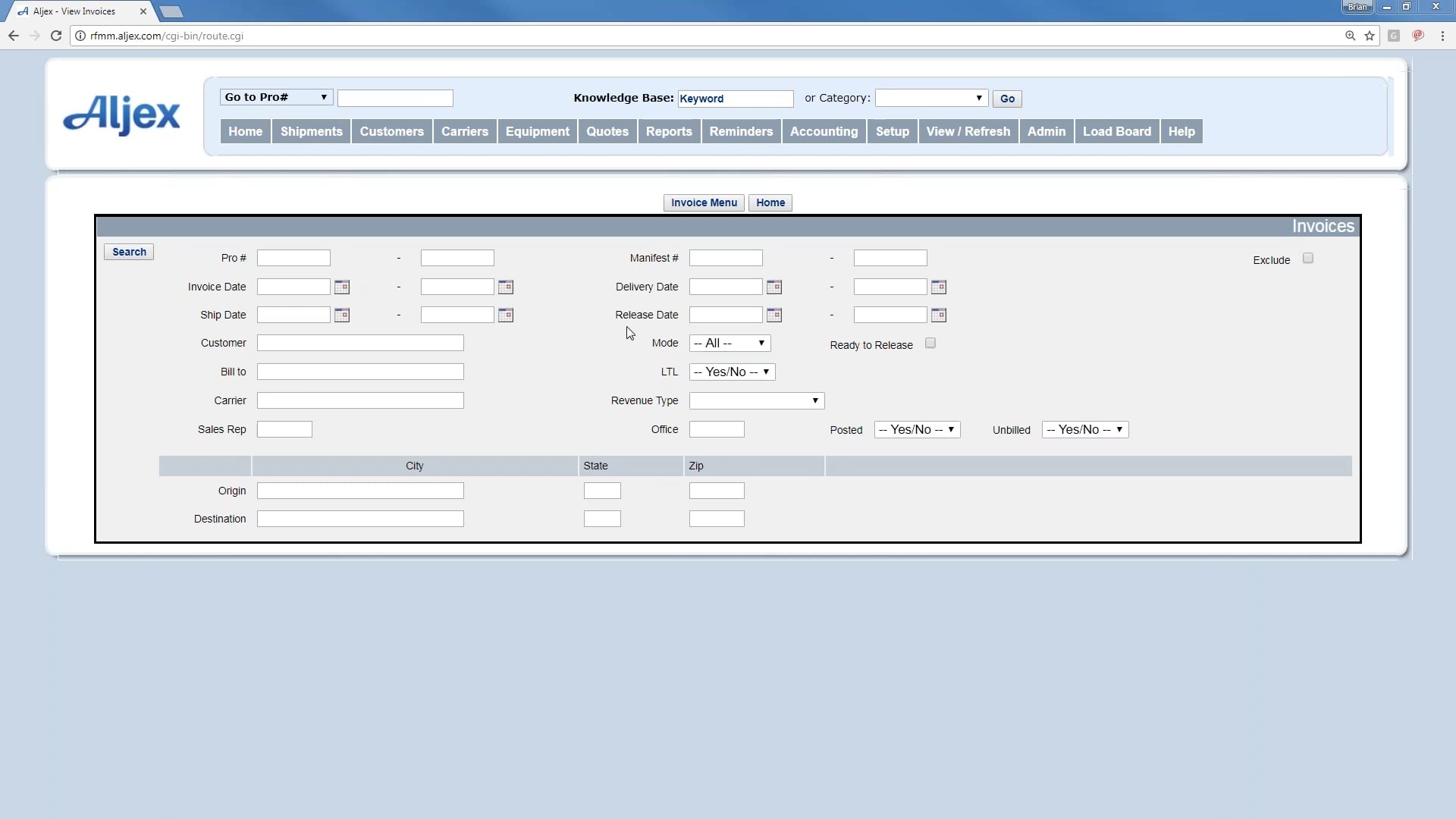Click the Invoice Menu button
The width and height of the screenshot is (1456, 819).
704,202
